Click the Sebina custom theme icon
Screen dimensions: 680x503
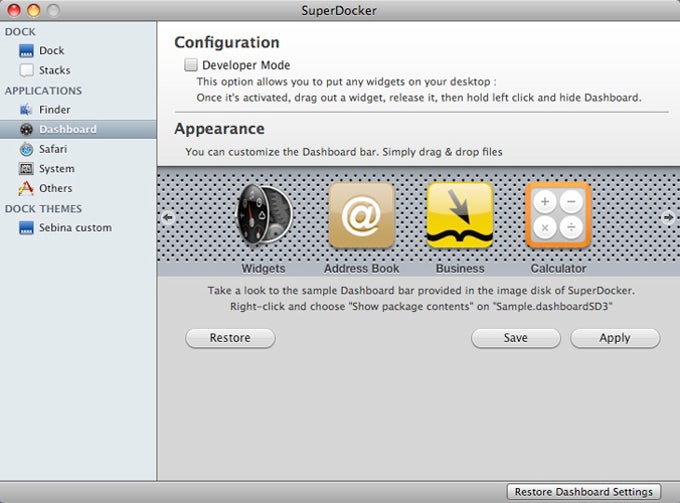26,228
